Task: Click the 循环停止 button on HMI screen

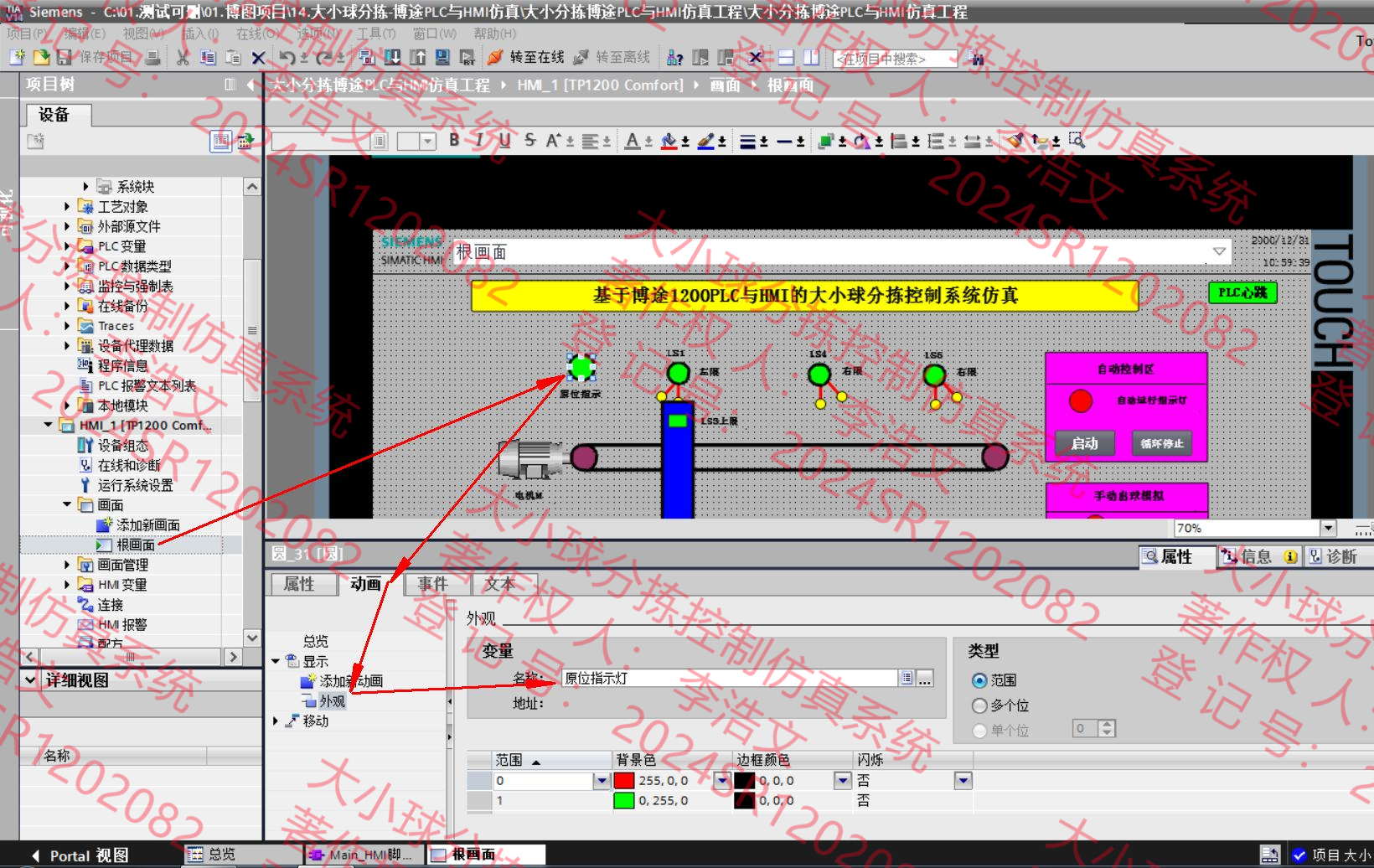Action: point(1162,443)
